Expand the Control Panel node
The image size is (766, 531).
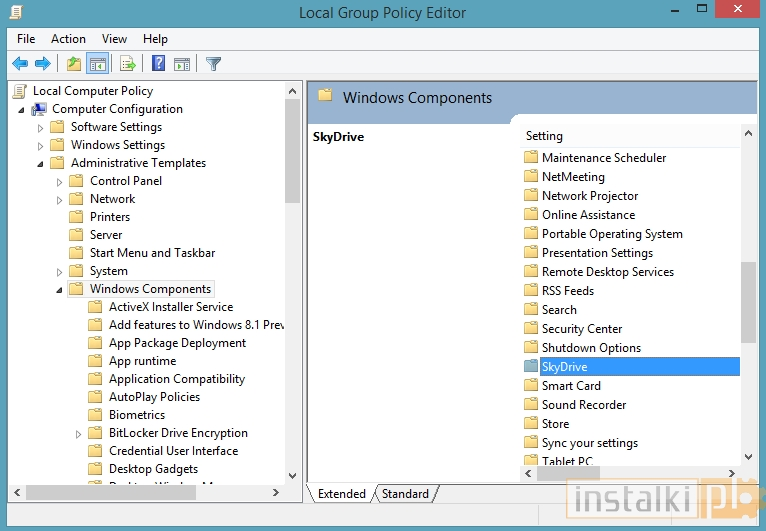pos(59,182)
